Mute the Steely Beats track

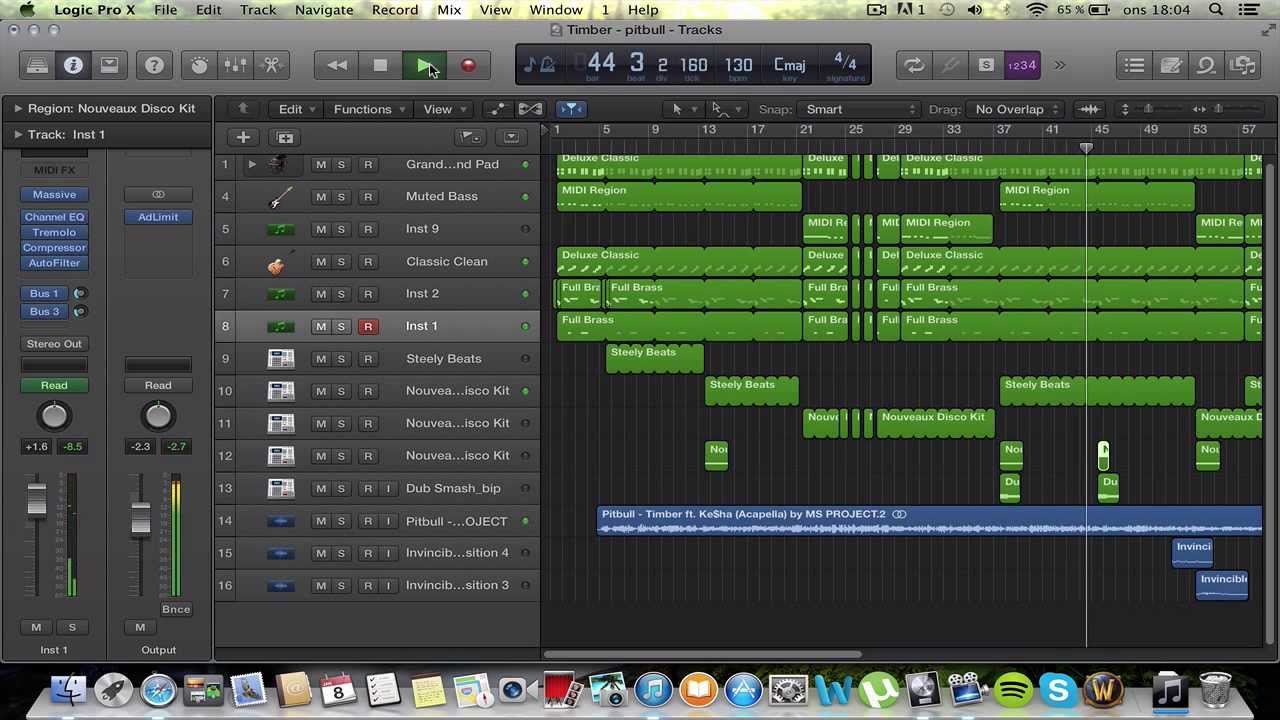[321, 359]
